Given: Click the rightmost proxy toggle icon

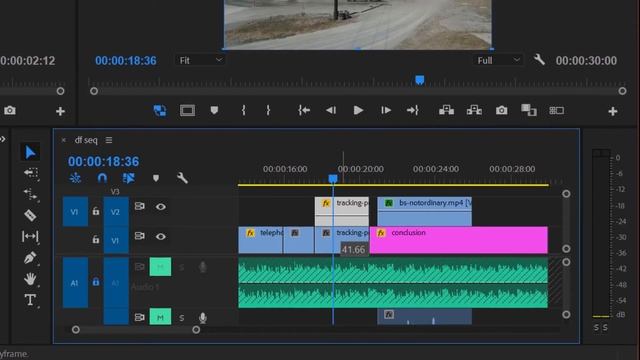Looking at the screenshot, I should click(556, 111).
